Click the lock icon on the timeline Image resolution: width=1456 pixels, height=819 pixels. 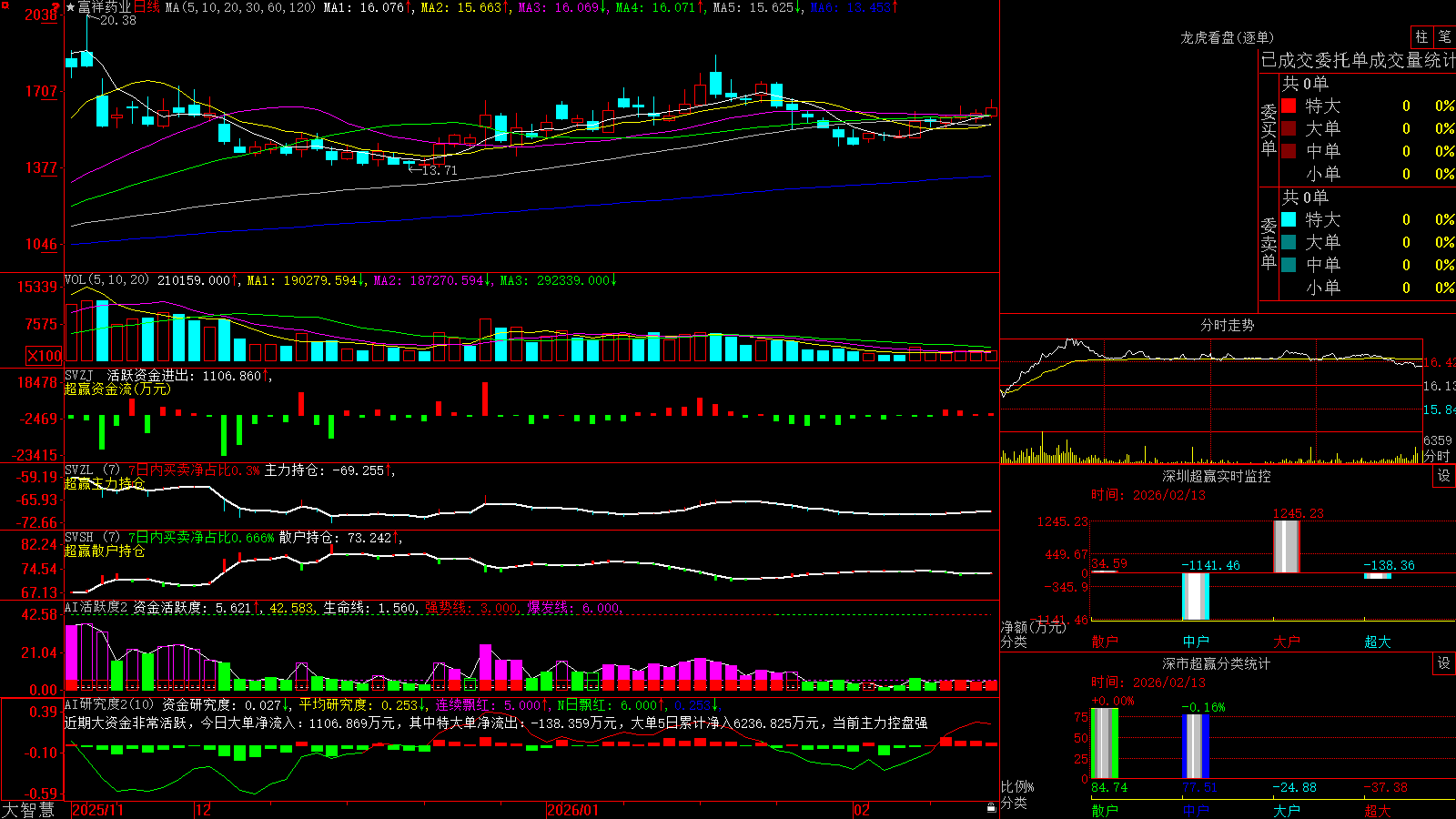pos(991,808)
